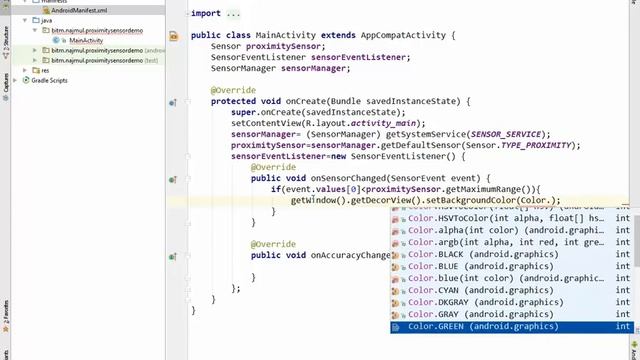Screen dimensions: 640x360
Task: Click the override gutter marker next to onSensorChanged
Action: point(173,180)
